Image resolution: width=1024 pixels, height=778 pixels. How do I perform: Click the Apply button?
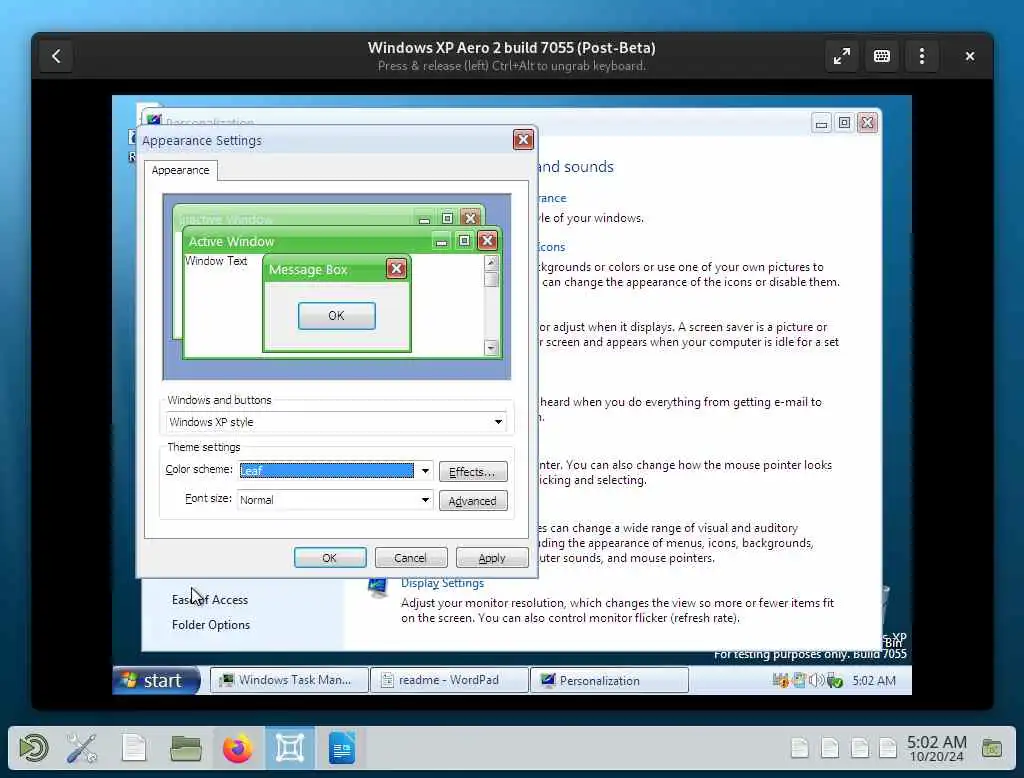coord(492,558)
